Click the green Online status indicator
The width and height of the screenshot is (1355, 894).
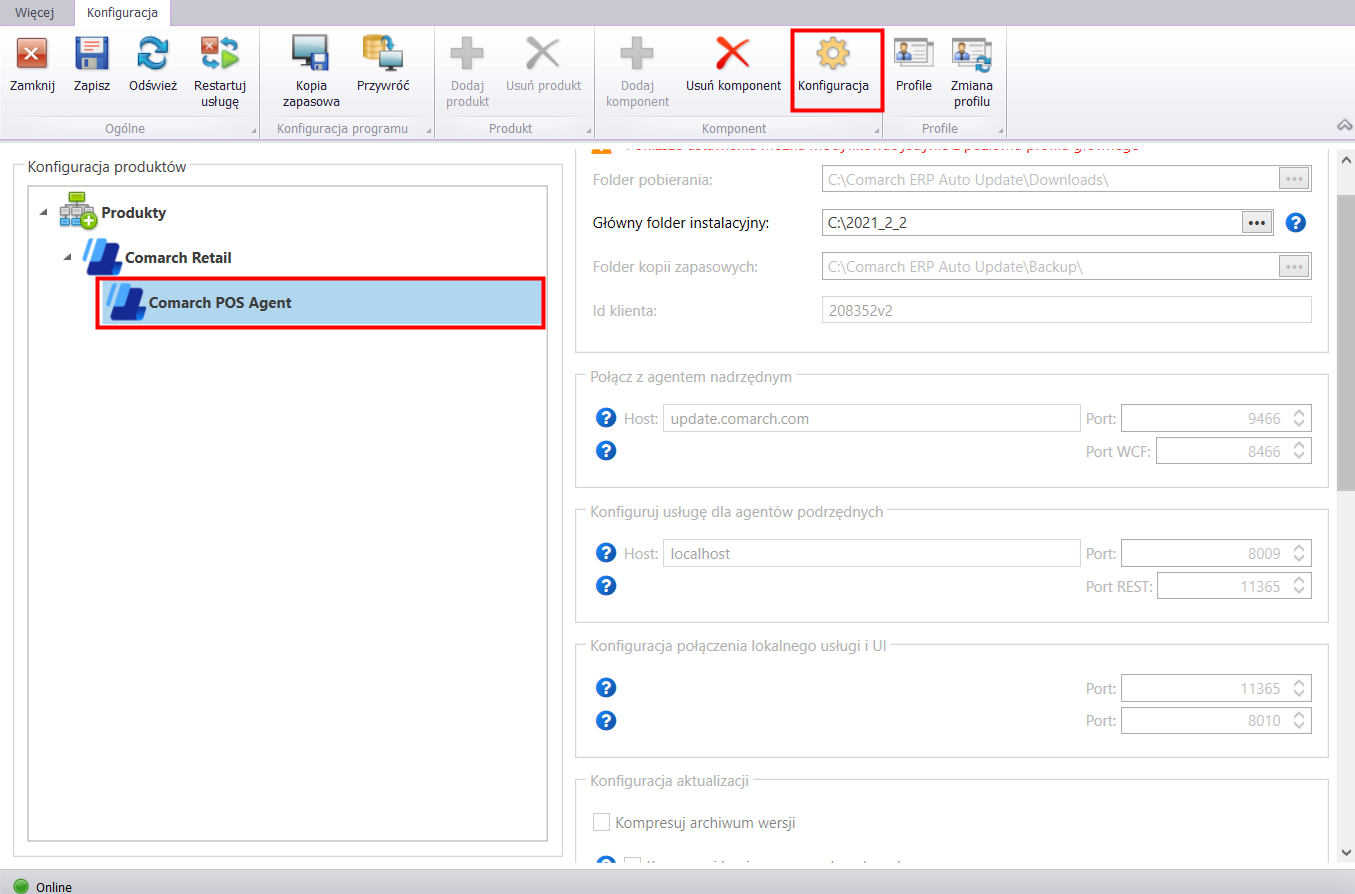pyautogui.click(x=21, y=886)
